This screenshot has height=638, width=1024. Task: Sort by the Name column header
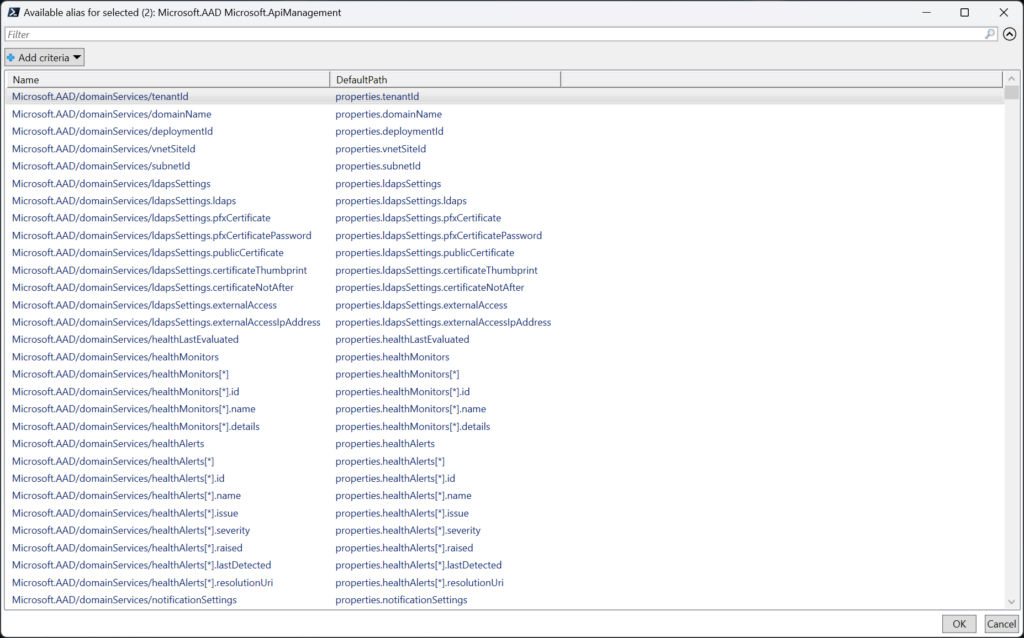168,80
